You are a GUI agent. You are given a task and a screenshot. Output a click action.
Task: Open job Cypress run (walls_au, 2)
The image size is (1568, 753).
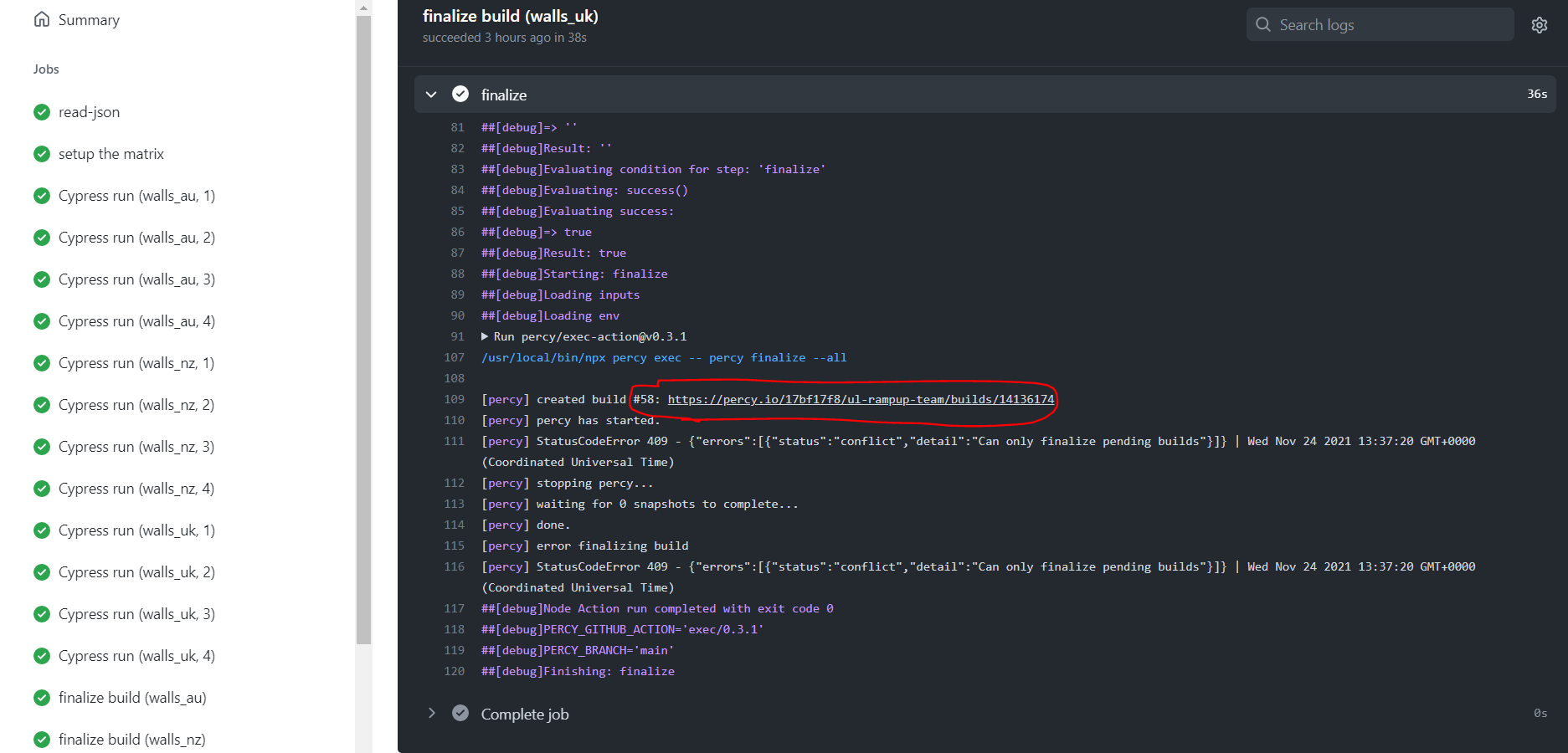pyautogui.click(x=136, y=238)
